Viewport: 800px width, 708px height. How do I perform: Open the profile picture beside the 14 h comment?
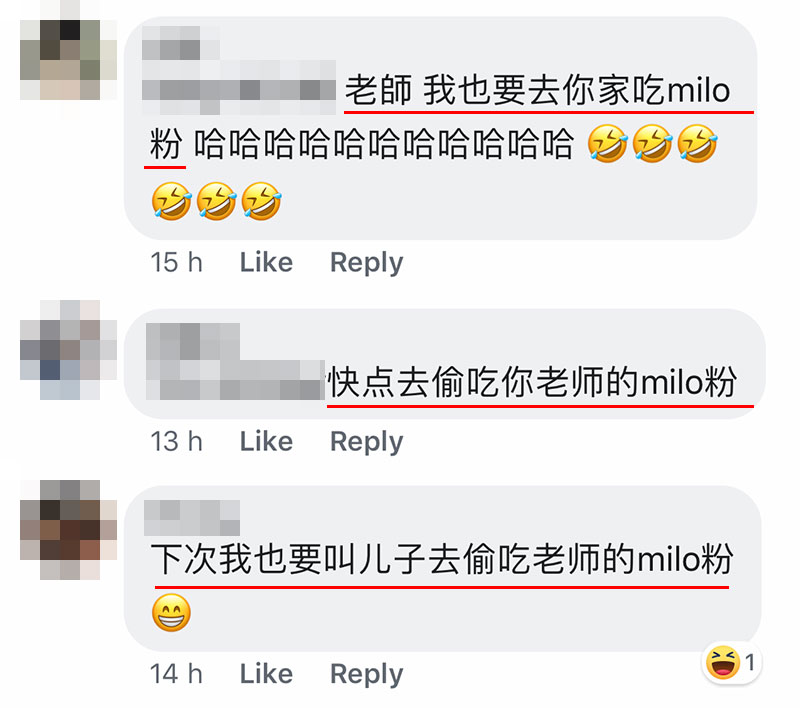(x=68, y=529)
